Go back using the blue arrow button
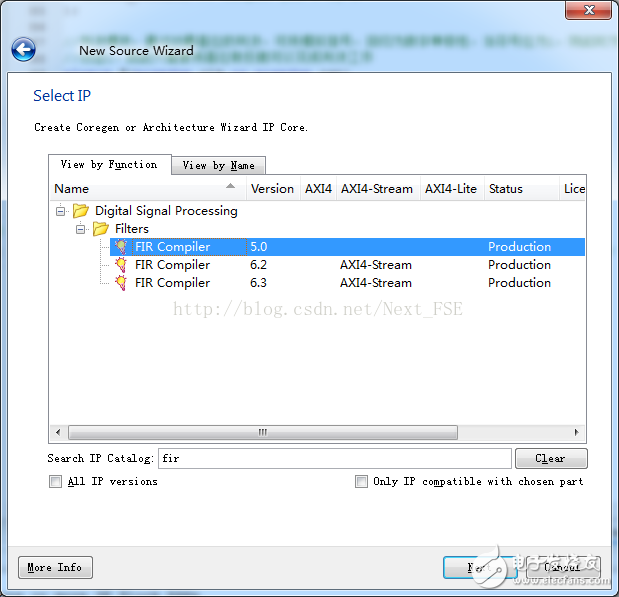The height and width of the screenshot is (597, 619). [23, 50]
